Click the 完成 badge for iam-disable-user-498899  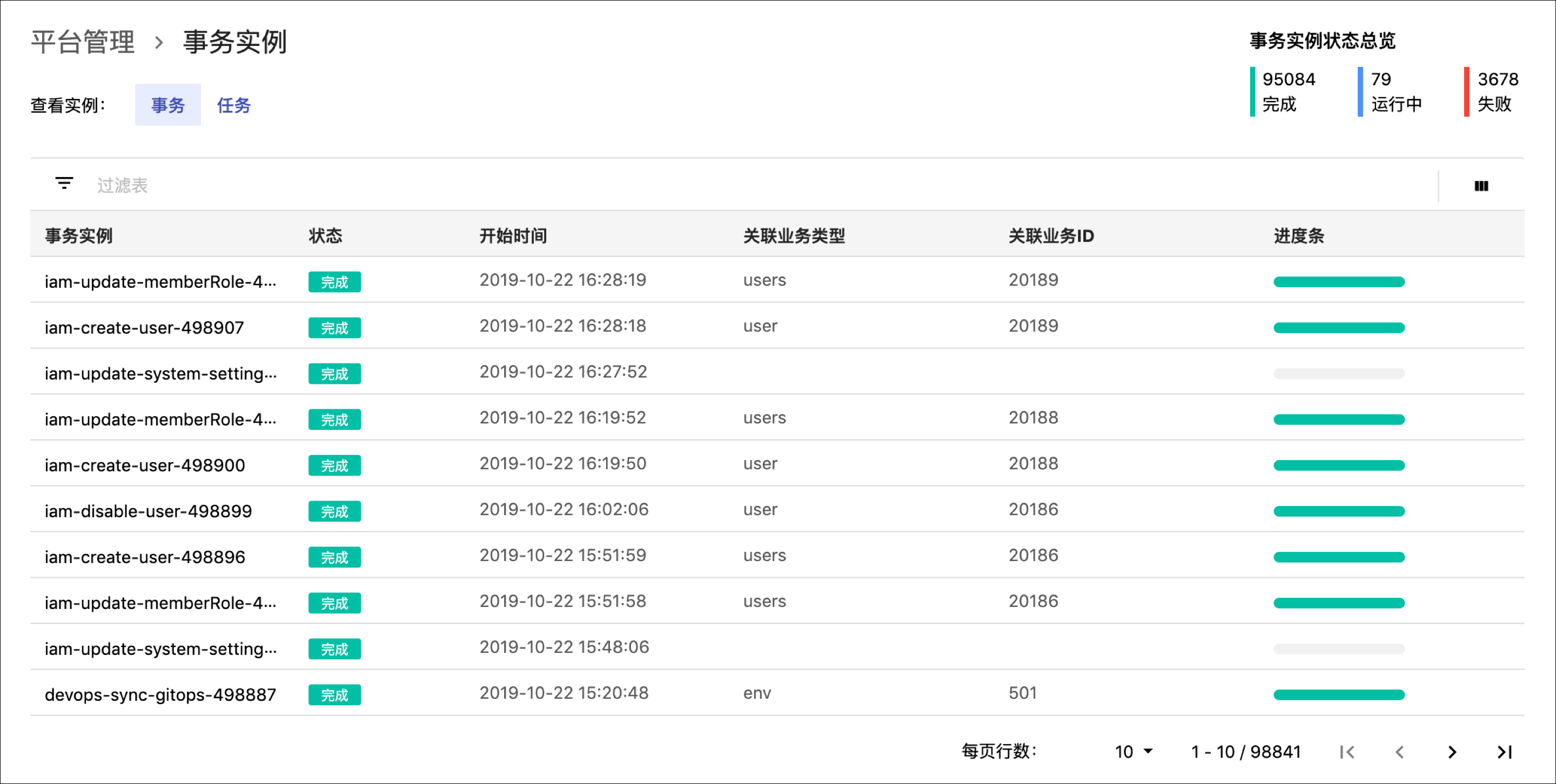[334, 511]
